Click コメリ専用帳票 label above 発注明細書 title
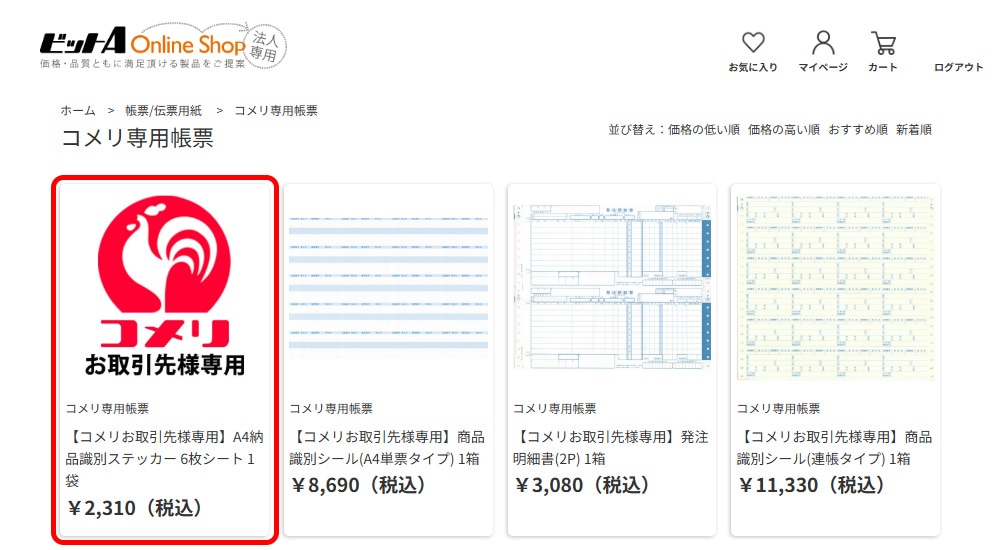 (x=555, y=408)
